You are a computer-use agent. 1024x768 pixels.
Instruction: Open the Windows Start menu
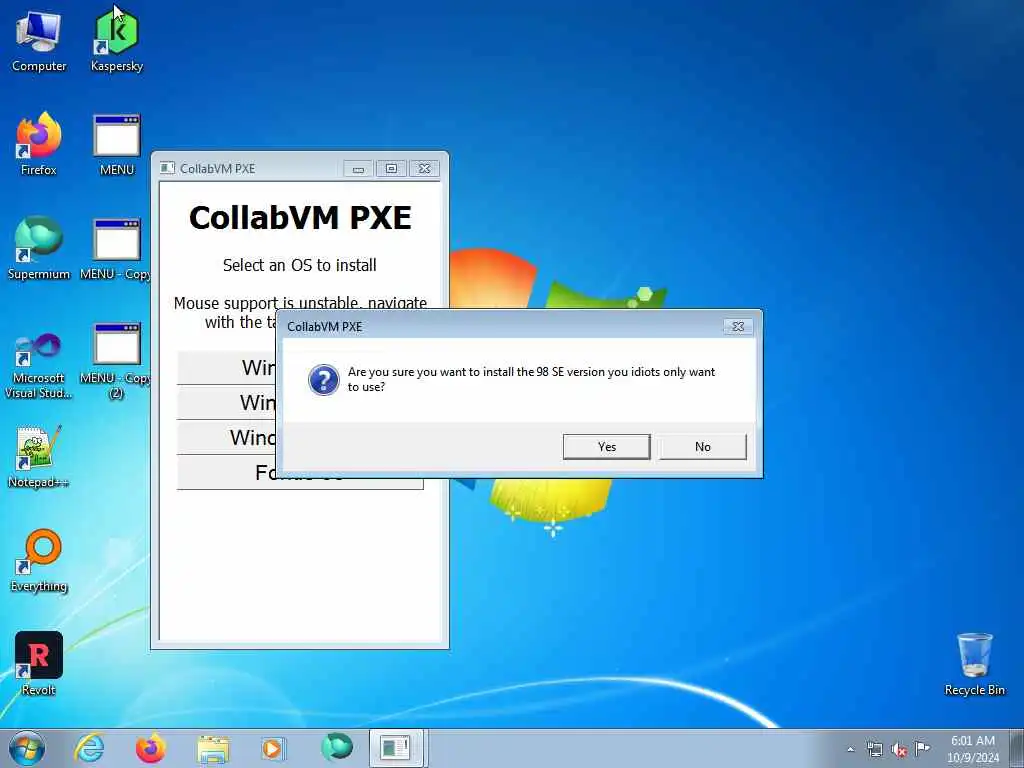tap(27, 748)
